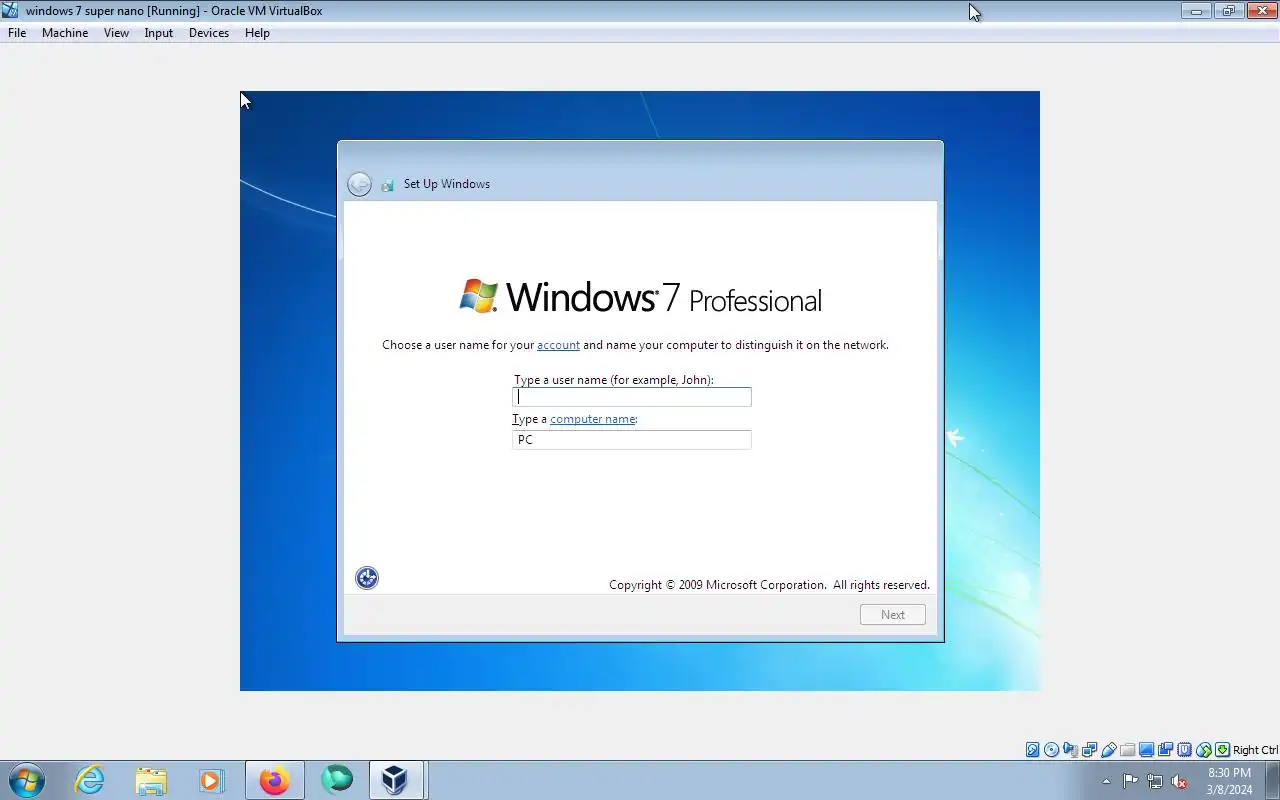Image resolution: width=1280 pixels, height=800 pixels.
Task: Open the File menu
Action: click(17, 33)
